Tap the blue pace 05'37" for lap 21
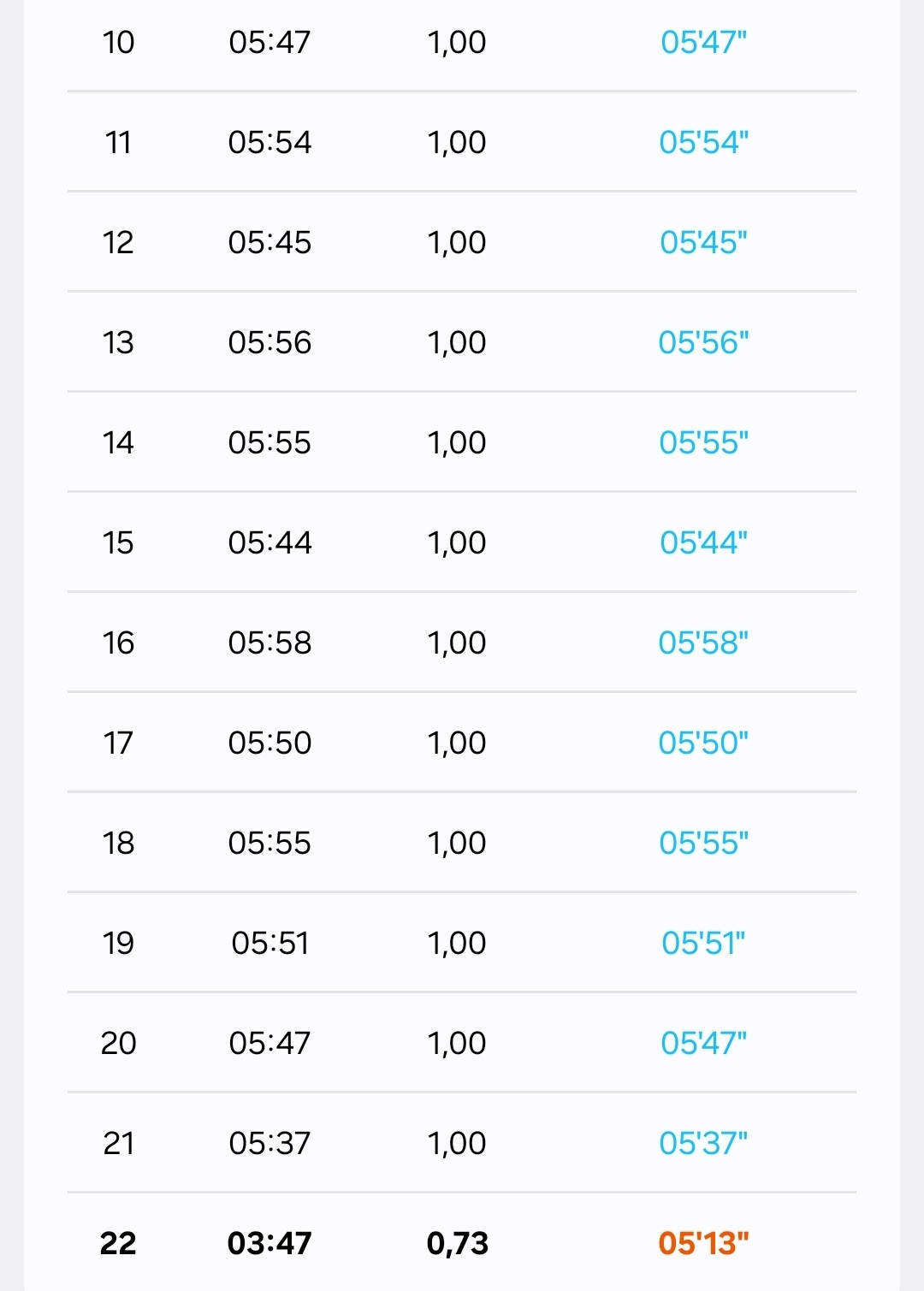The image size is (924, 1291). coord(703,1143)
